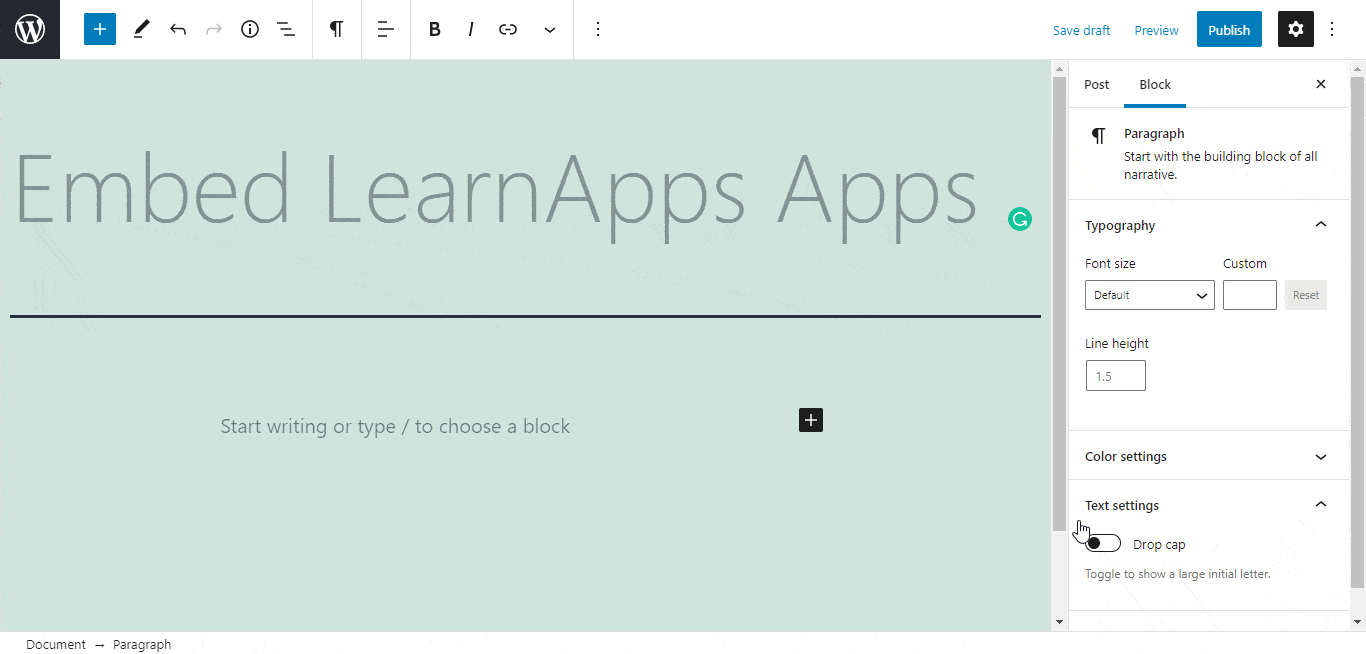Click the green Grammarly icon
Image resolution: width=1366 pixels, height=654 pixels.
pos(1019,220)
